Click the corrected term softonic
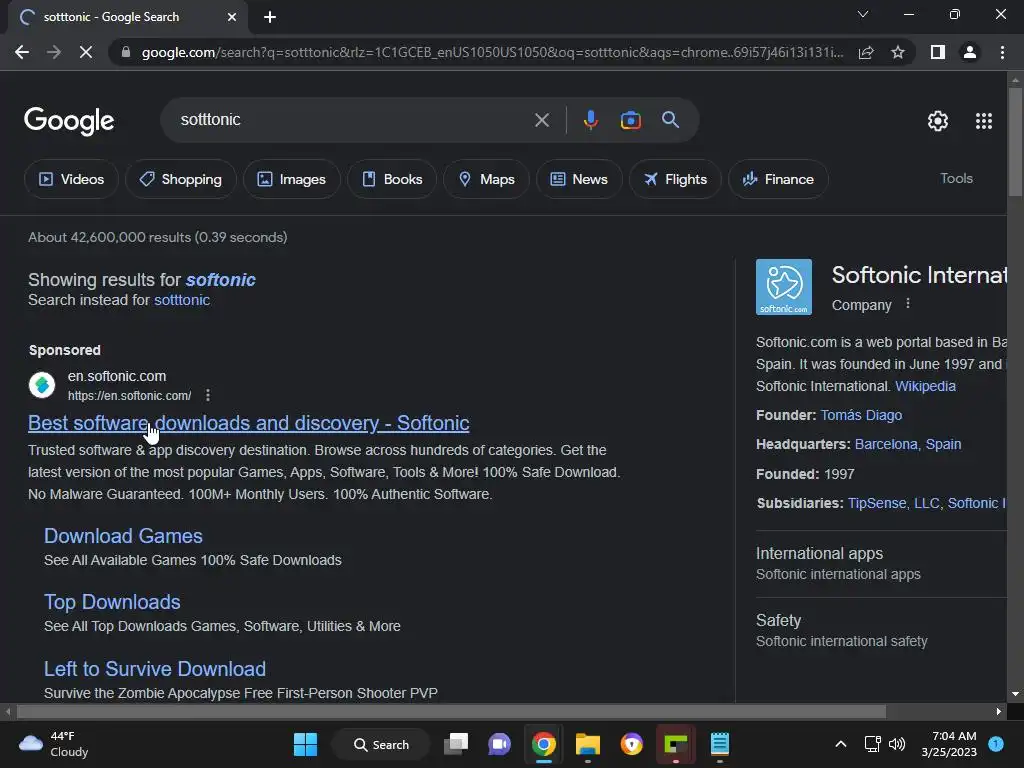1024x768 pixels. pos(221,280)
